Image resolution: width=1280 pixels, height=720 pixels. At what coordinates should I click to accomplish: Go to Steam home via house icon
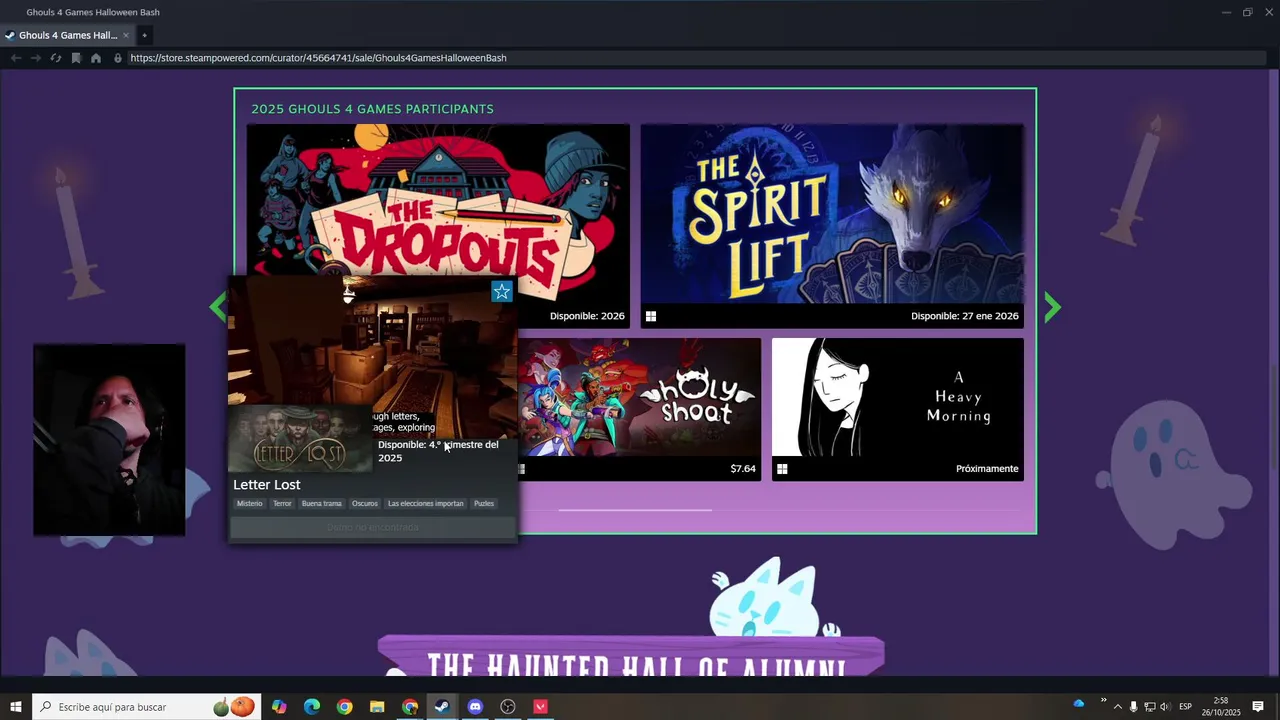(x=96, y=58)
